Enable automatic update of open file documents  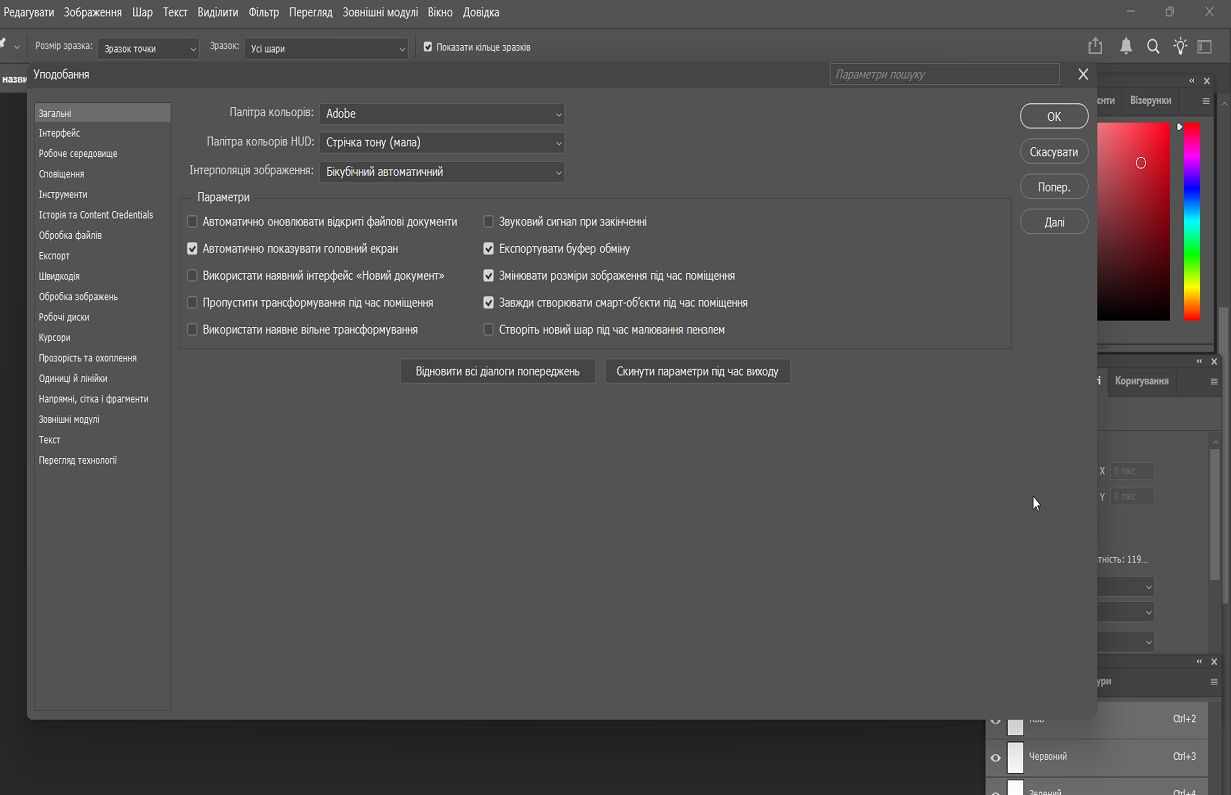[193, 222]
